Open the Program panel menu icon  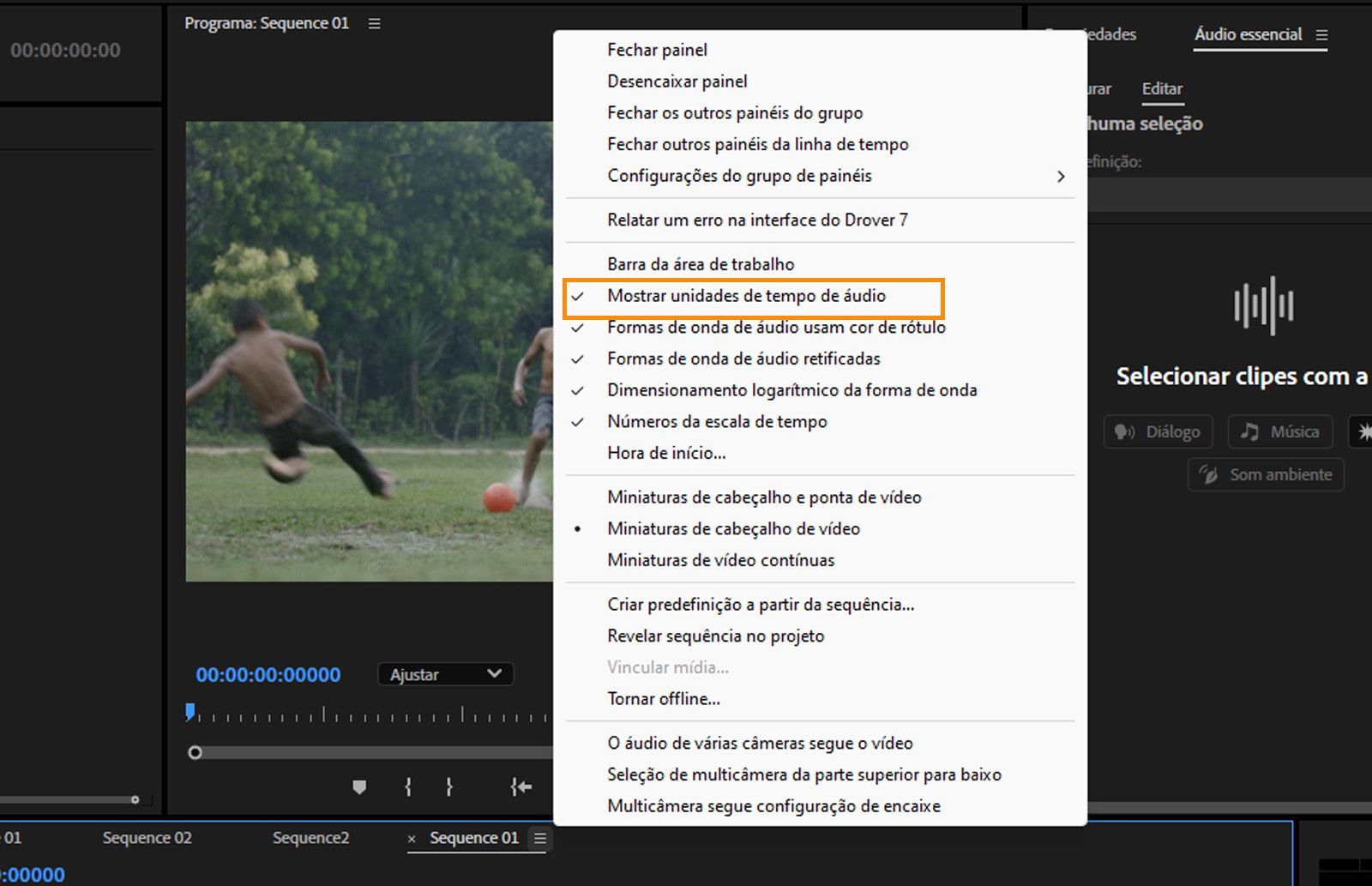pos(373,23)
